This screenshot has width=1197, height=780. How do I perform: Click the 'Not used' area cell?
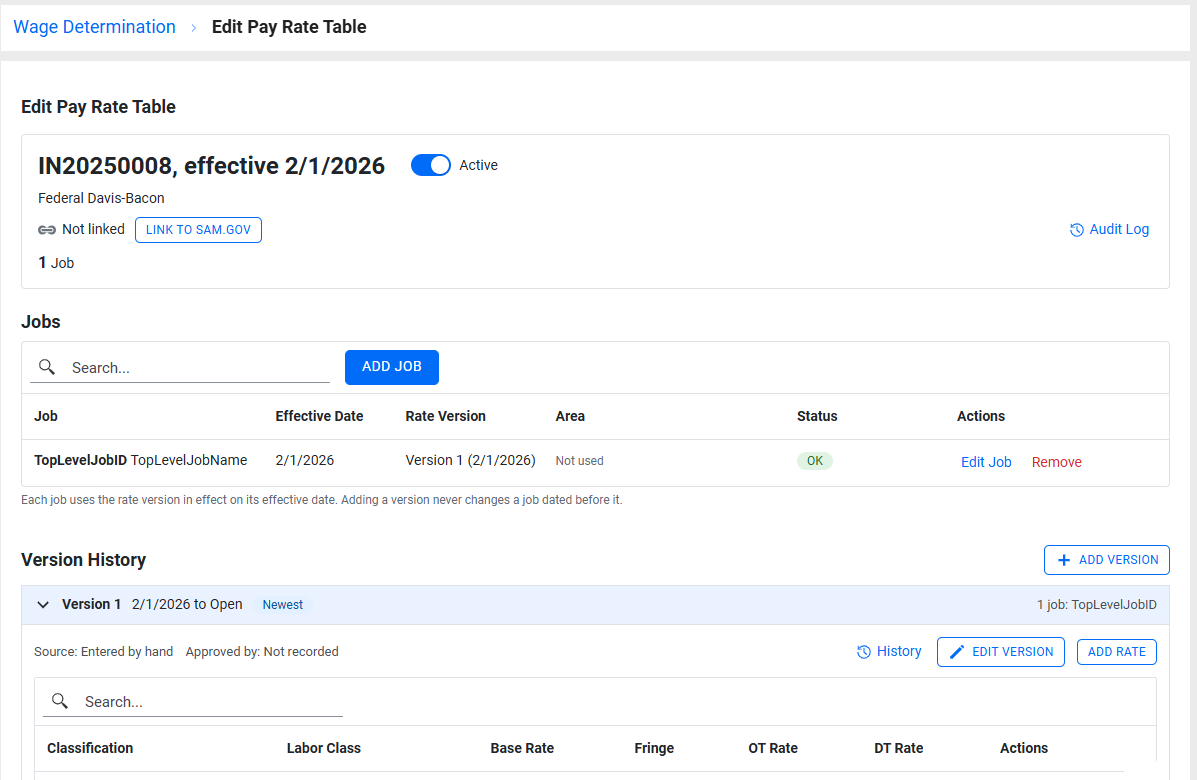click(x=579, y=461)
